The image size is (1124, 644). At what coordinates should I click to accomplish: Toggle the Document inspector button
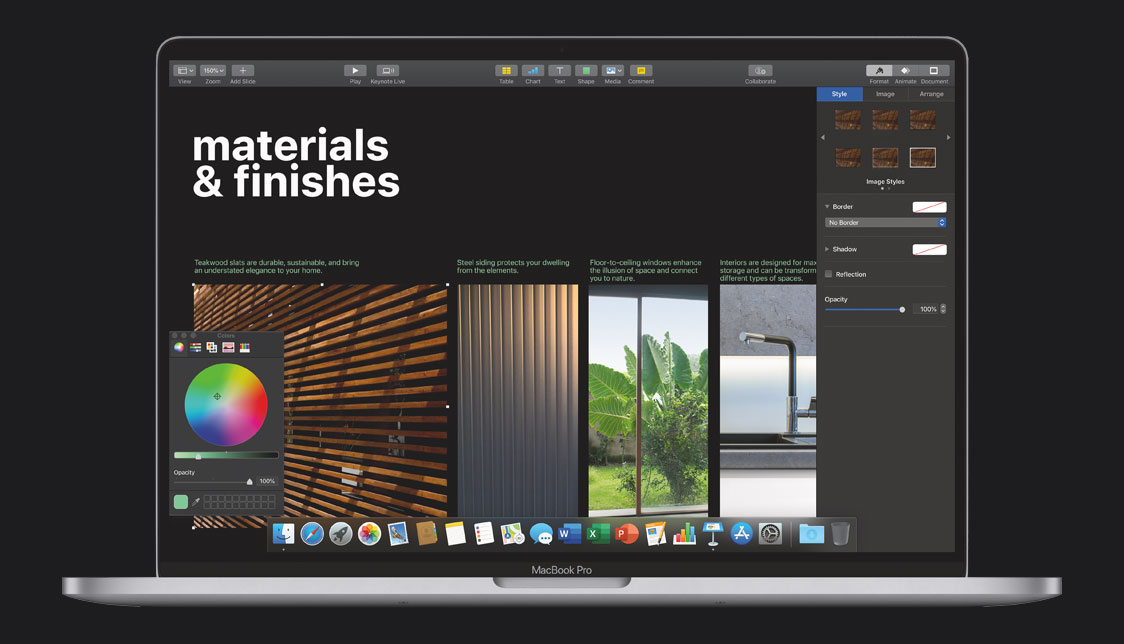(x=934, y=70)
